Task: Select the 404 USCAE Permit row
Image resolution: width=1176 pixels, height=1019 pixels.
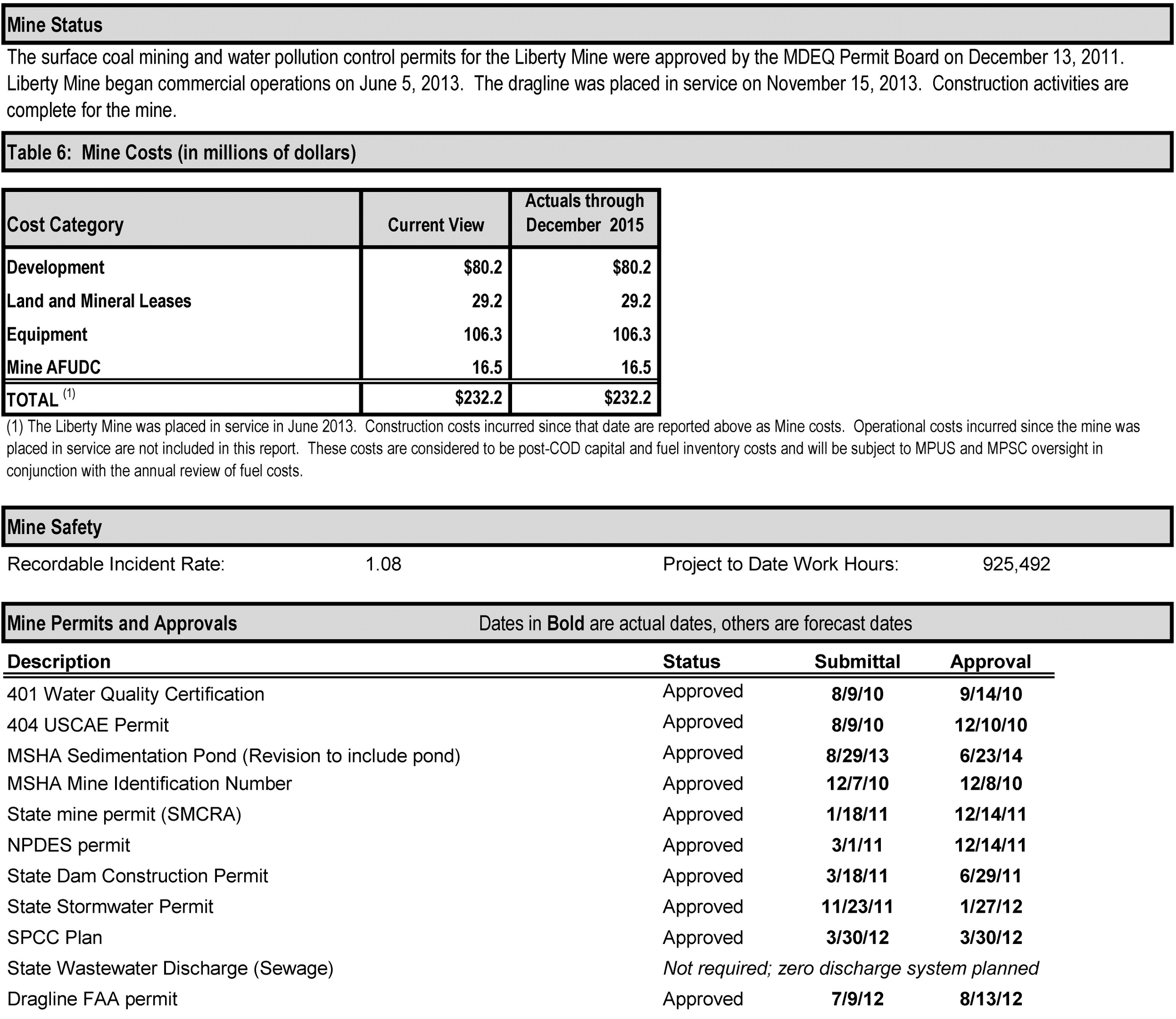Action: (529, 725)
